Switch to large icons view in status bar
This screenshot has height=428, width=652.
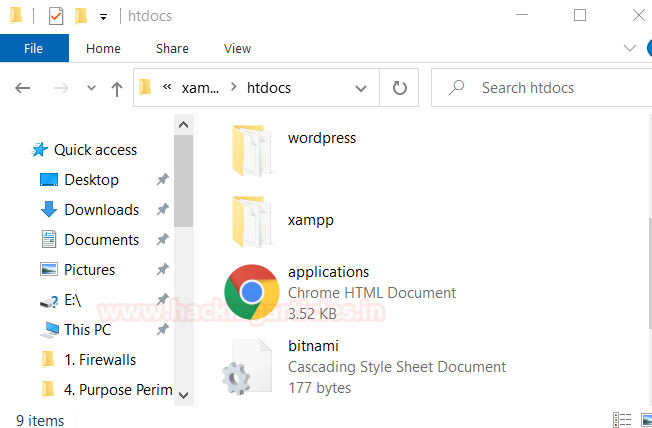[642, 420]
